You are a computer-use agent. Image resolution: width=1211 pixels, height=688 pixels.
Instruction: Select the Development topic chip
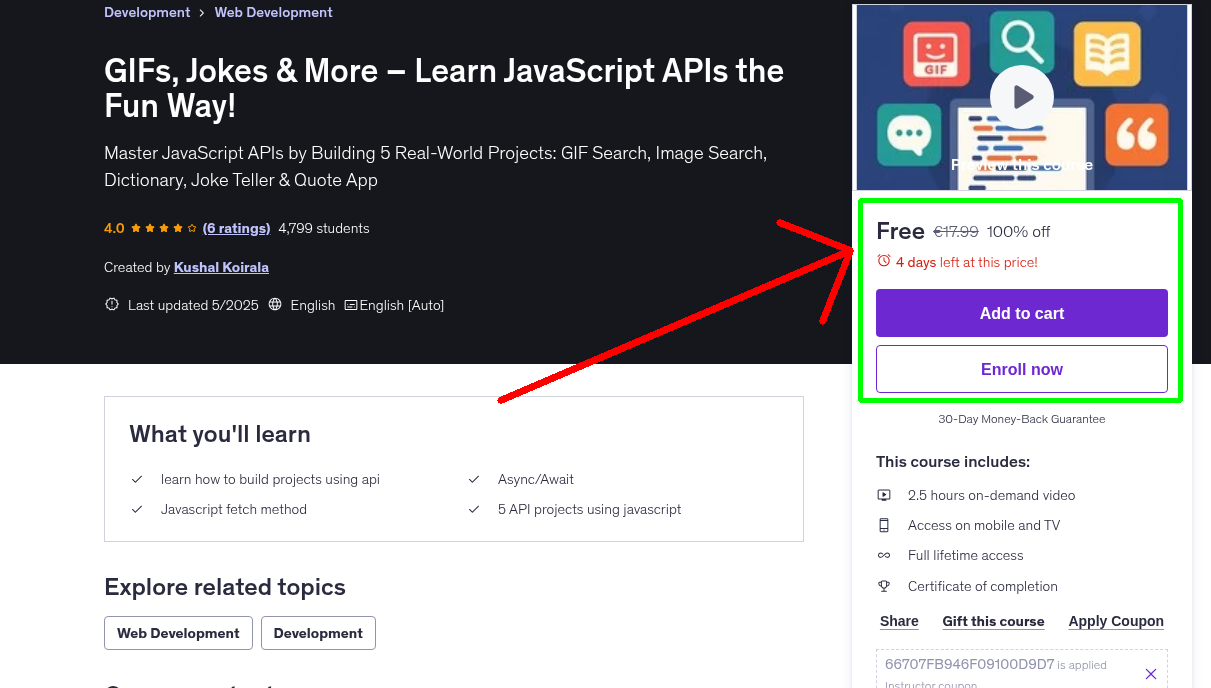[x=318, y=632]
